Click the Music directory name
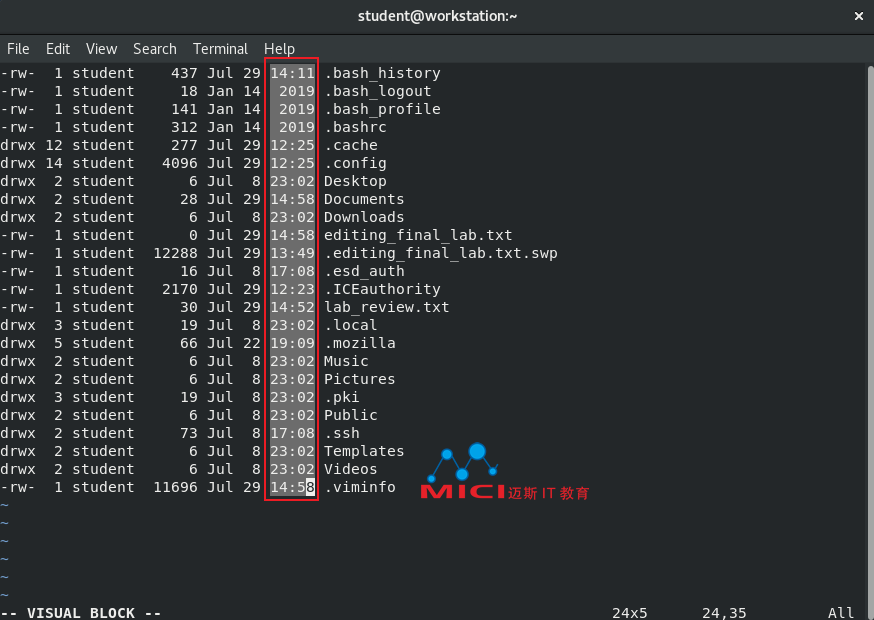Image resolution: width=874 pixels, height=620 pixels. (x=346, y=361)
